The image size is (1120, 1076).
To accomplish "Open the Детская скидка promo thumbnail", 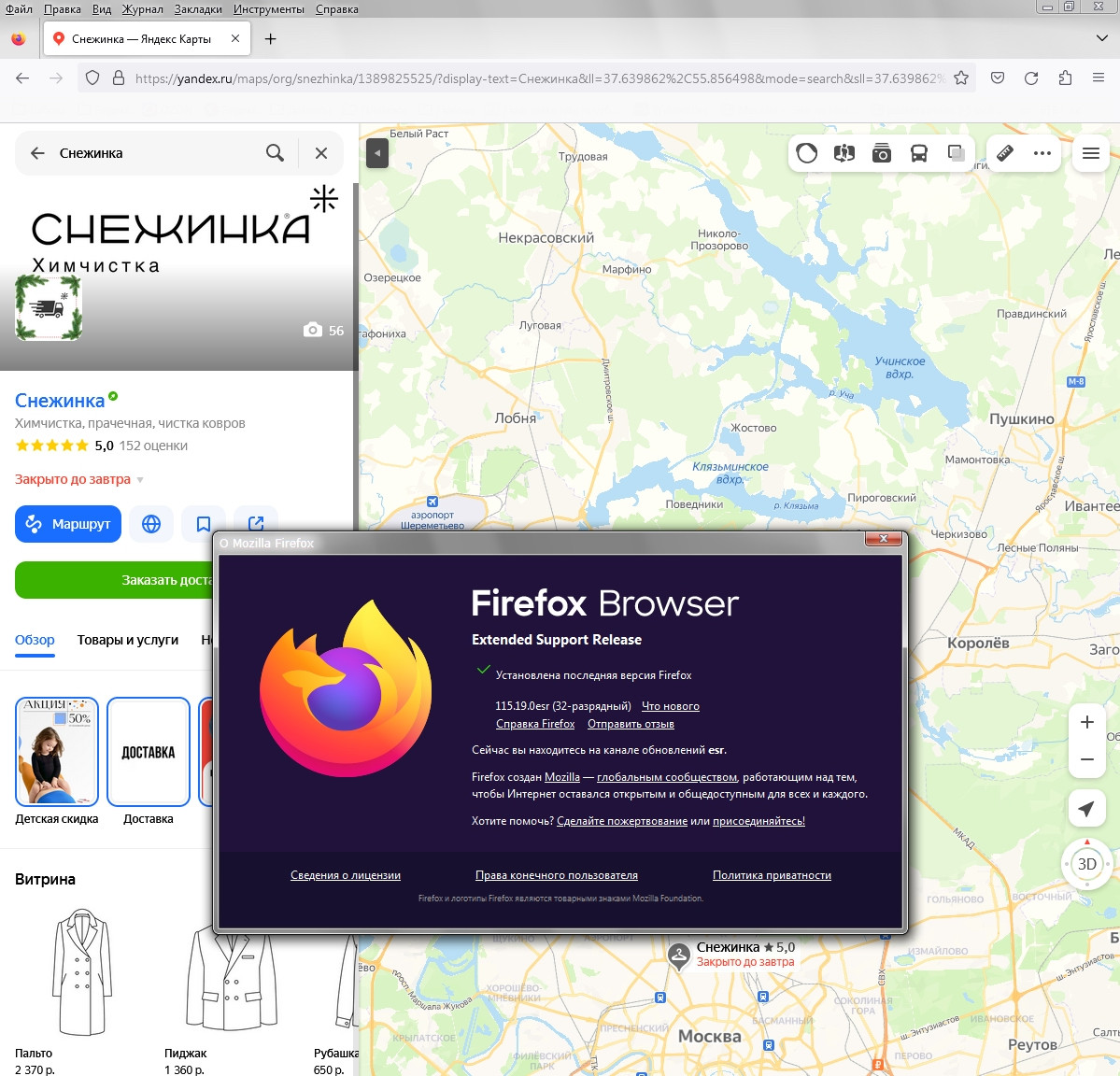I will [x=57, y=752].
